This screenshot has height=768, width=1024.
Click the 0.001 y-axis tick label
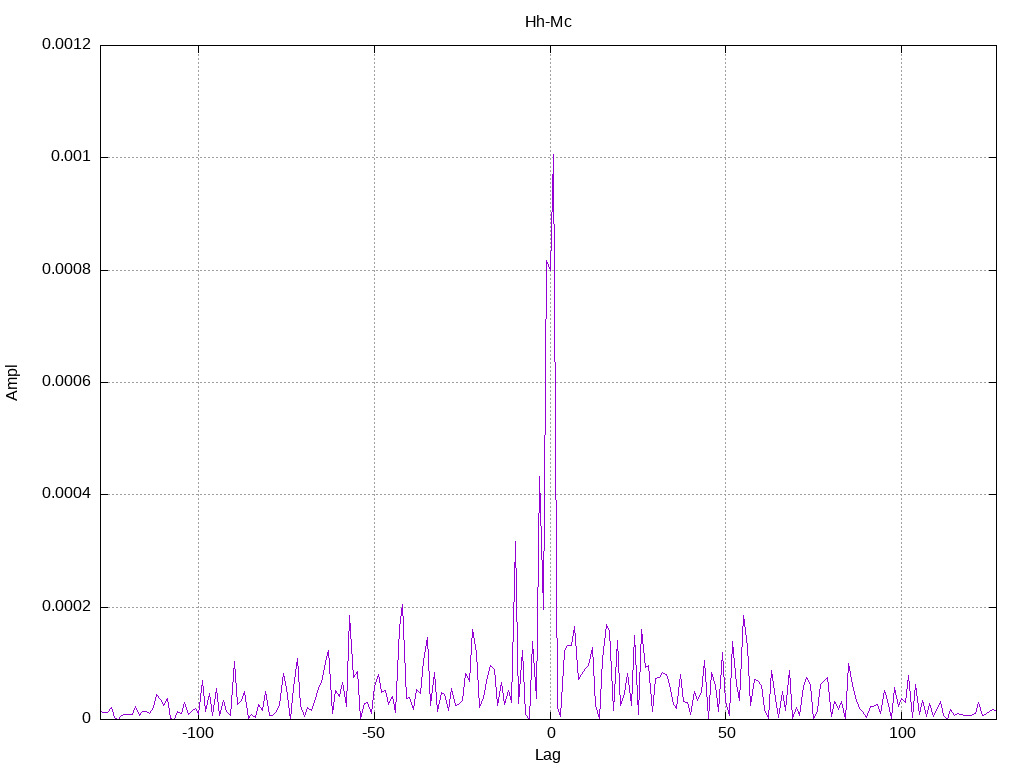[71, 157]
